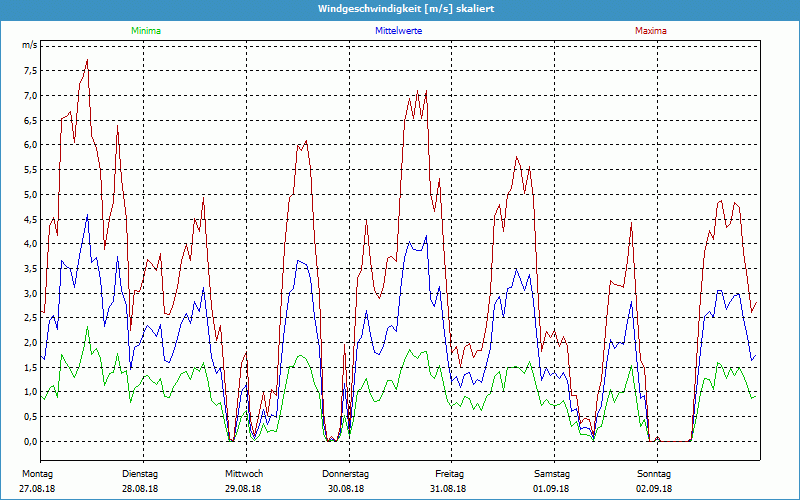Click the 6,5 y-axis value
Screen dimensions: 800x500
[30, 120]
